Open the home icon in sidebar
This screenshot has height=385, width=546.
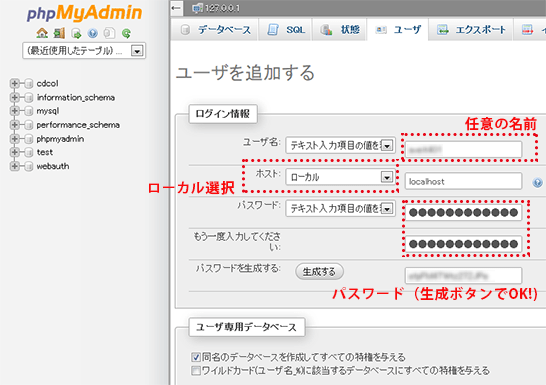coord(42,33)
